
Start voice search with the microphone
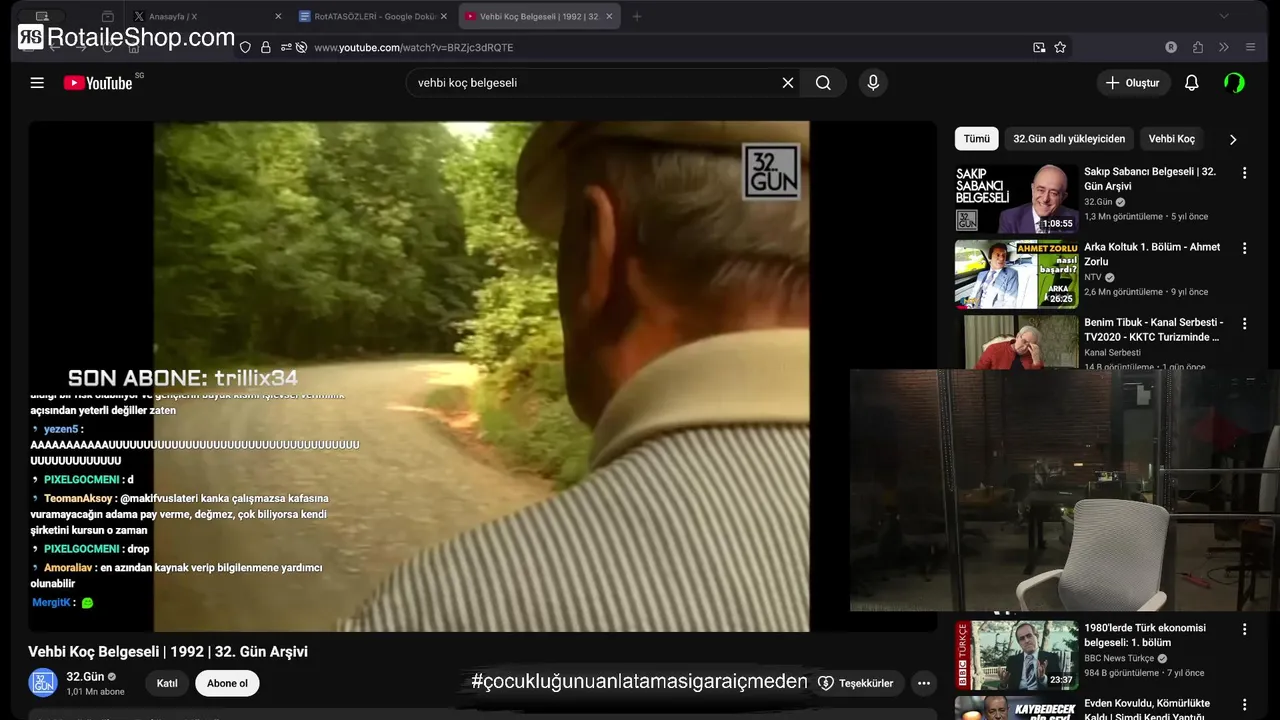coord(873,83)
